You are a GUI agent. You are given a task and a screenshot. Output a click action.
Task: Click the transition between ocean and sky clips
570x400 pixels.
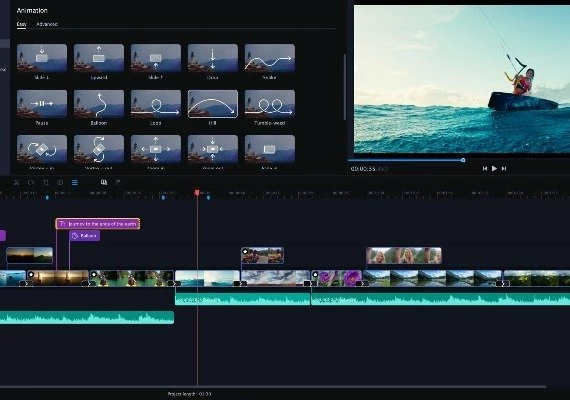[240, 283]
